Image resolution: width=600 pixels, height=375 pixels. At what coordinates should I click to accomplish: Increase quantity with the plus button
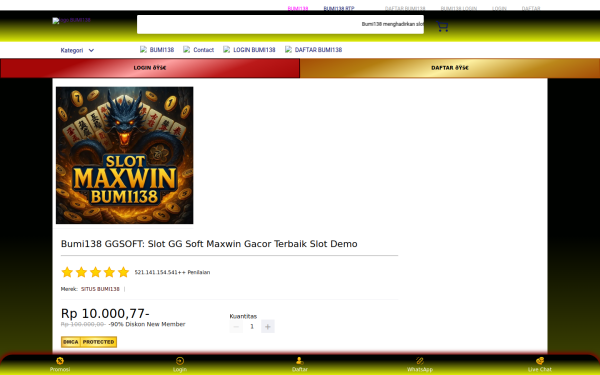click(x=267, y=326)
